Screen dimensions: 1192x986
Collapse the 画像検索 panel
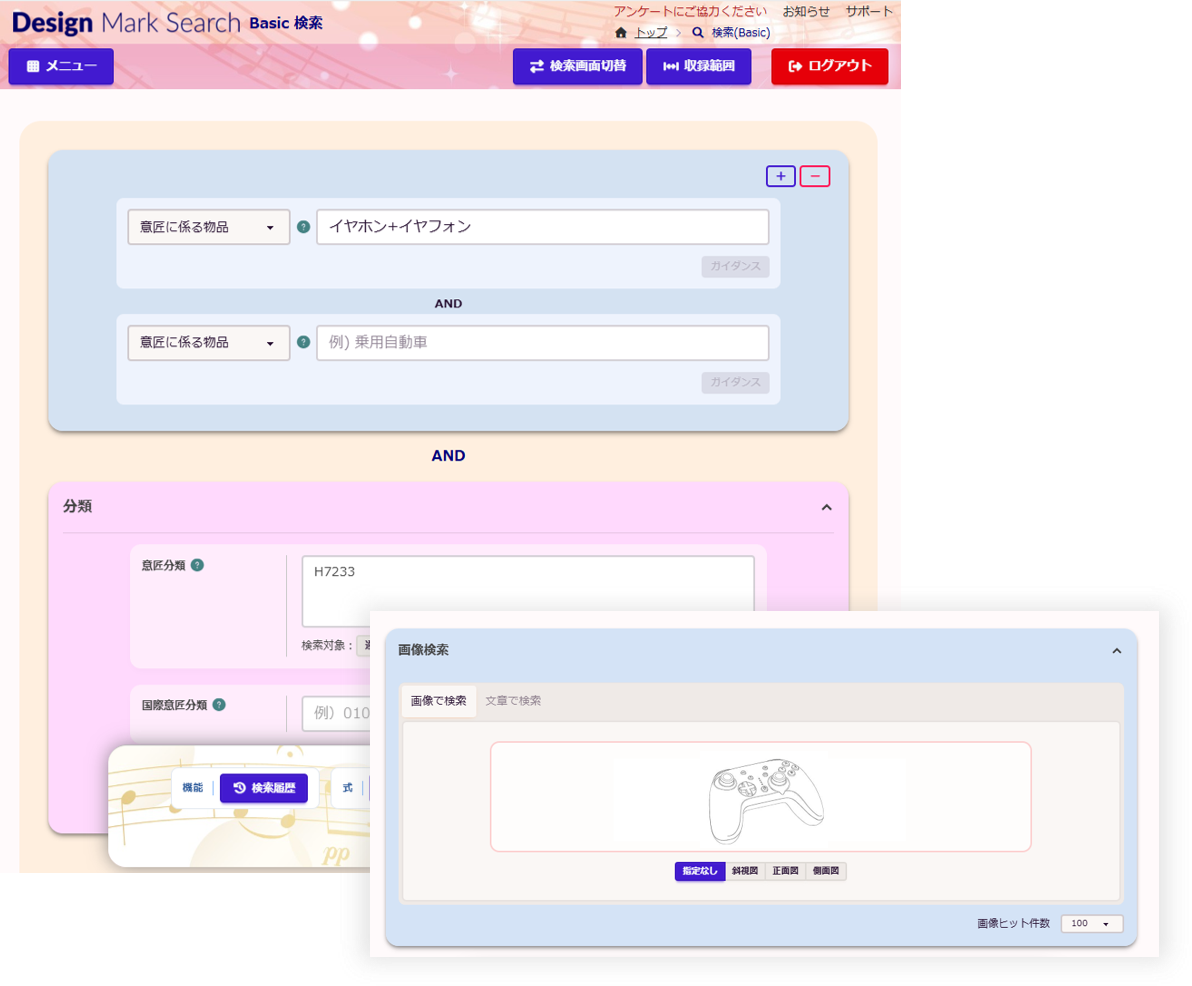tap(1117, 651)
